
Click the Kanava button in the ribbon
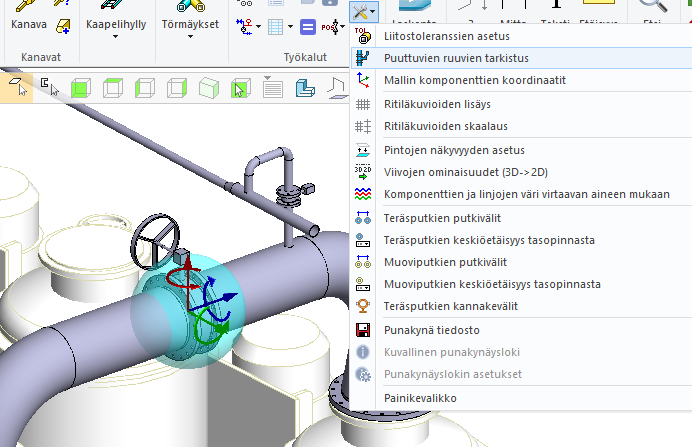coord(28,21)
